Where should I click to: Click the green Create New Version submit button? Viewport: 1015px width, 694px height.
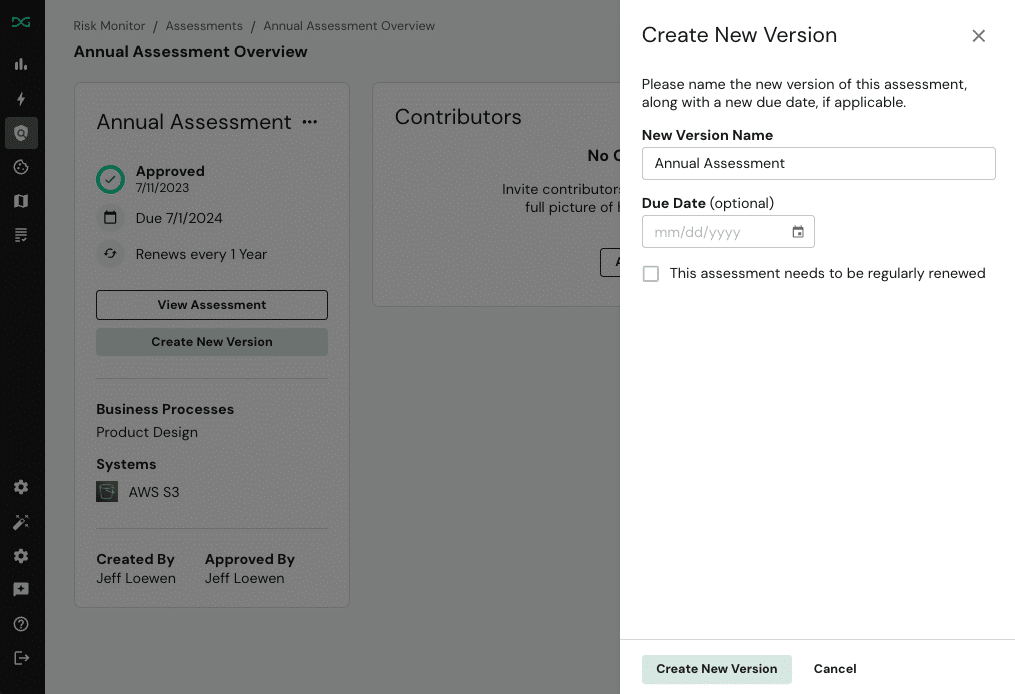(x=716, y=669)
